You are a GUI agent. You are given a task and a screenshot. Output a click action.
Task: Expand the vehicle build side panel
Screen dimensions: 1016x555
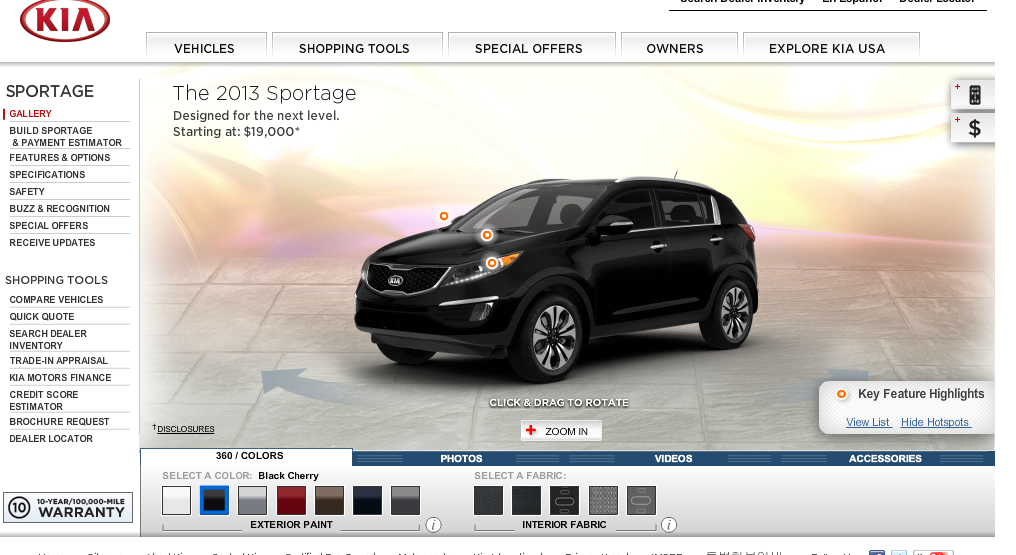974,95
